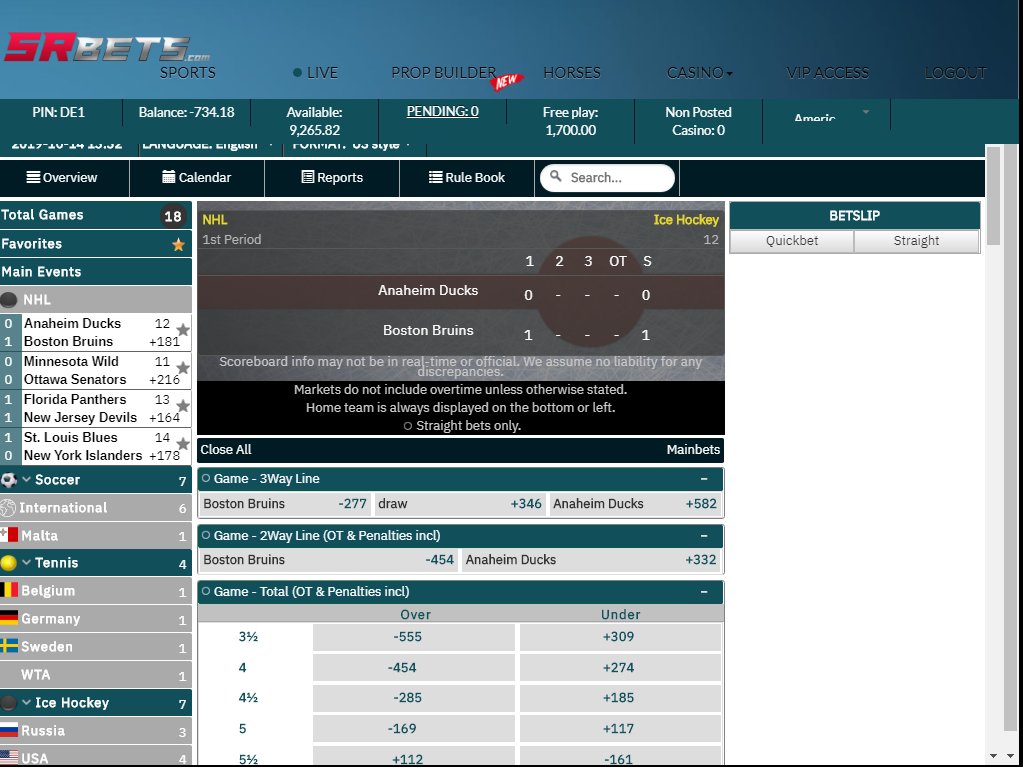Click the page vertical scrollbar thumb
Viewport: 1023px width, 767px height.
pyautogui.click(x=993, y=196)
